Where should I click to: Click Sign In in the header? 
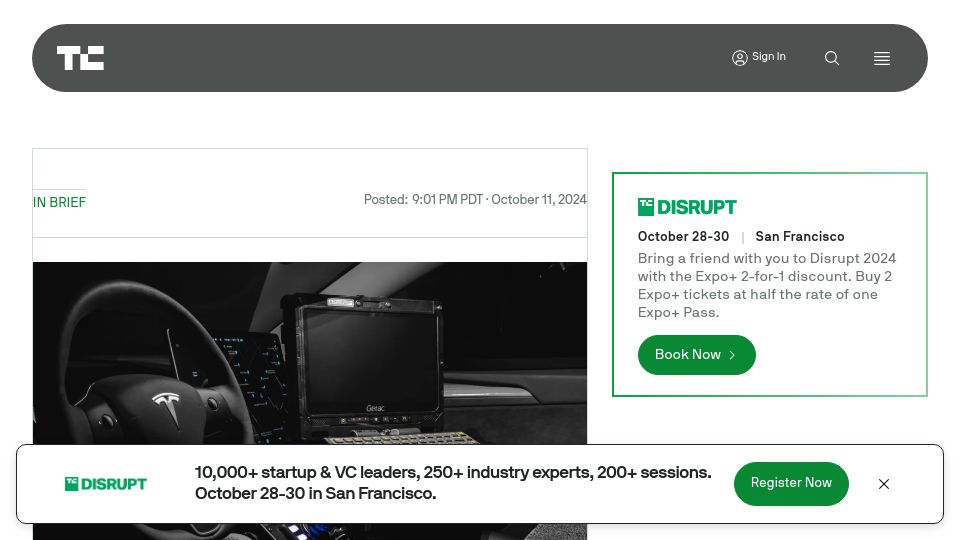768,56
